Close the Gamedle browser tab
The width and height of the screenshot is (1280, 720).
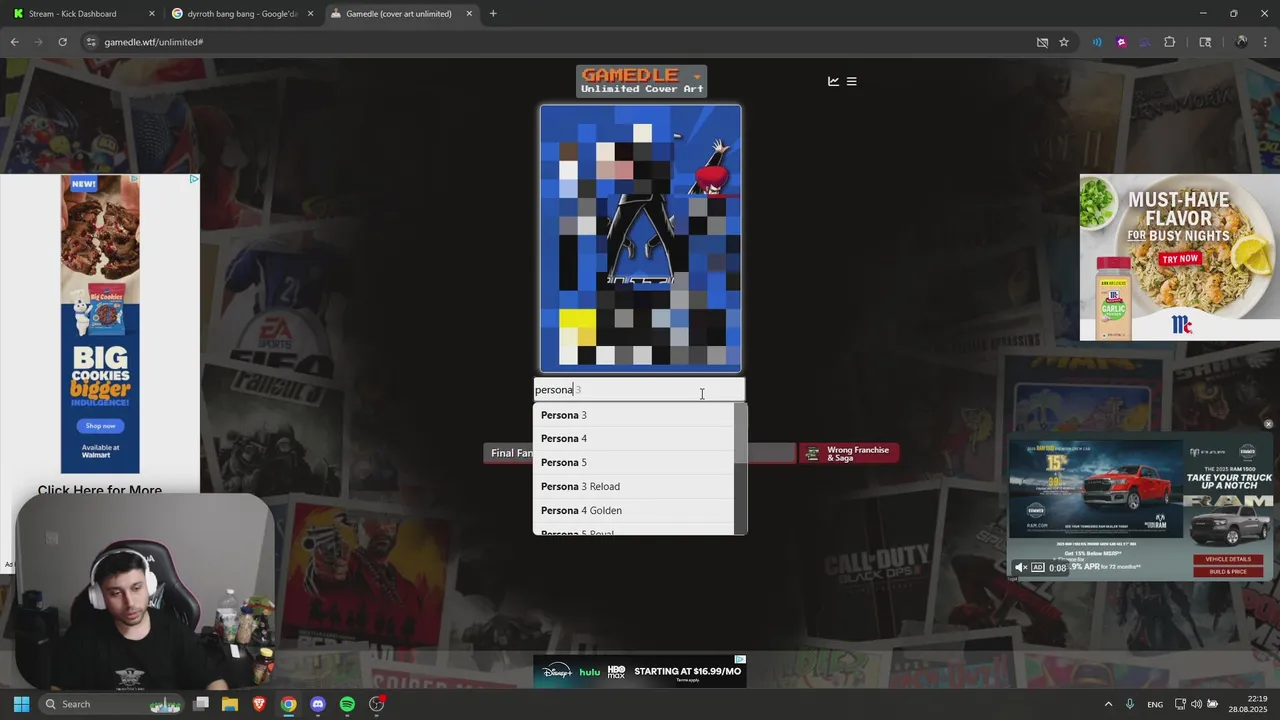click(469, 14)
